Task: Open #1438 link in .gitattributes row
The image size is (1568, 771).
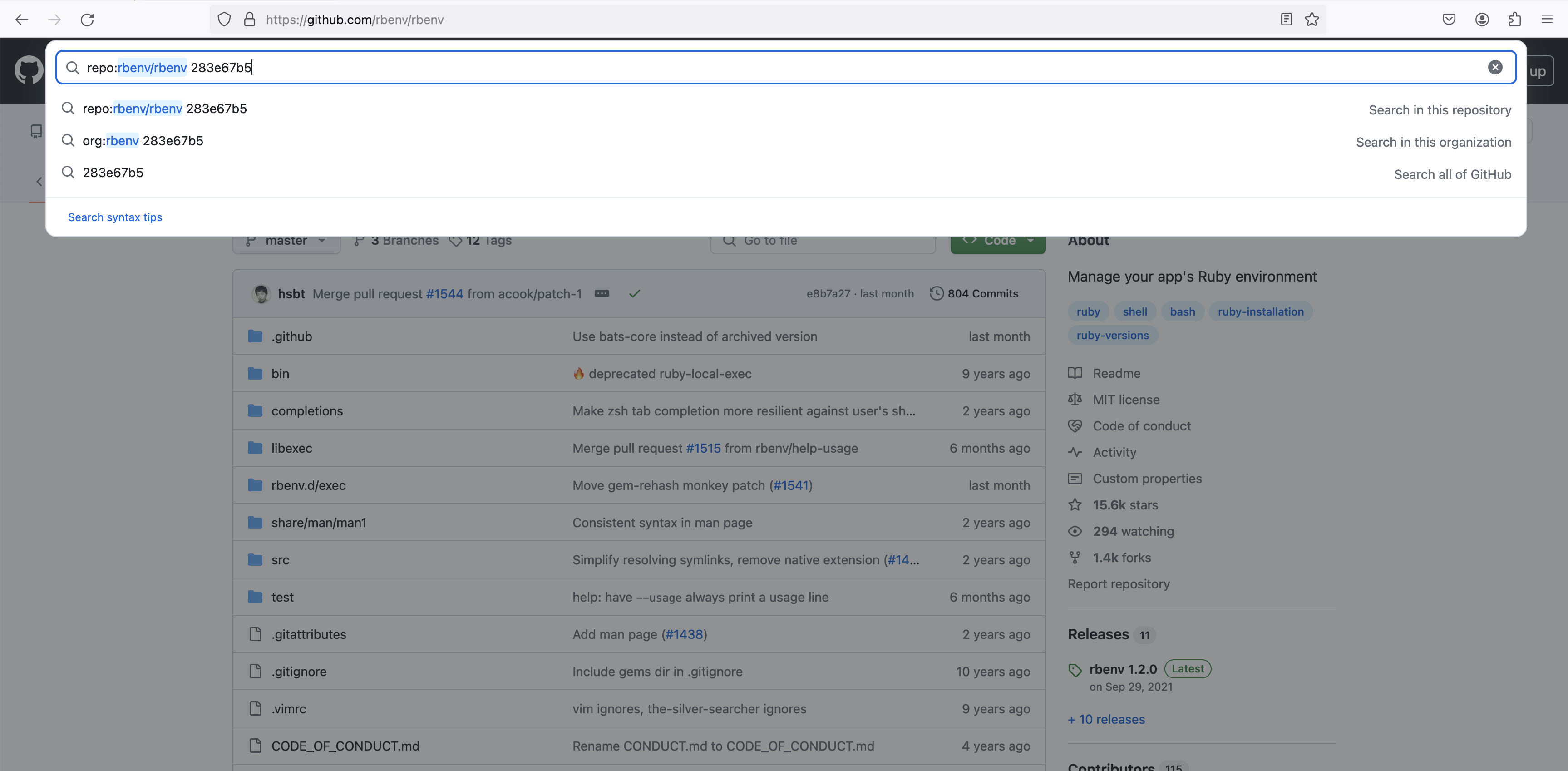Action: [x=684, y=634]
